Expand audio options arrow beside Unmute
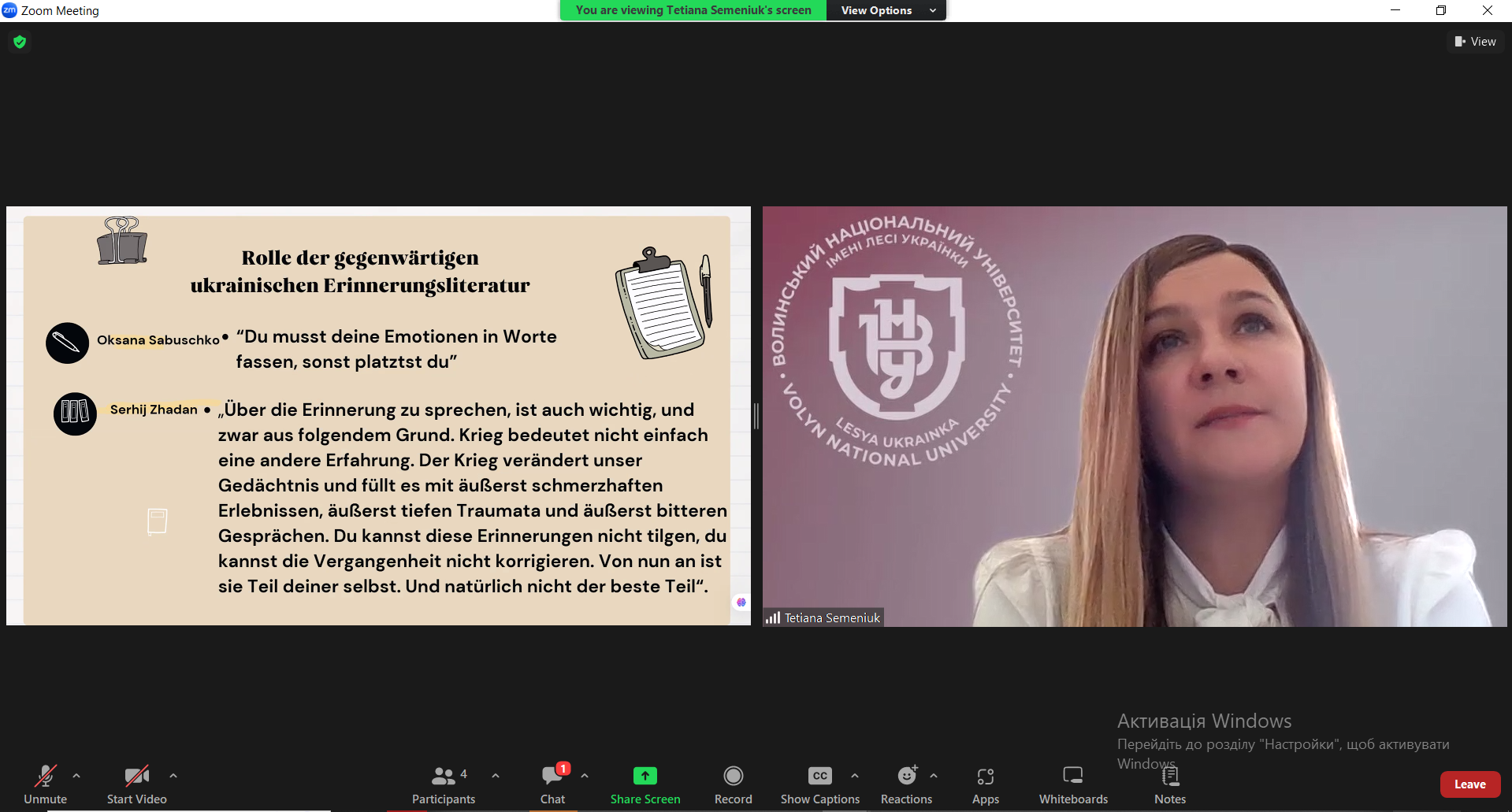 point(76,776)
